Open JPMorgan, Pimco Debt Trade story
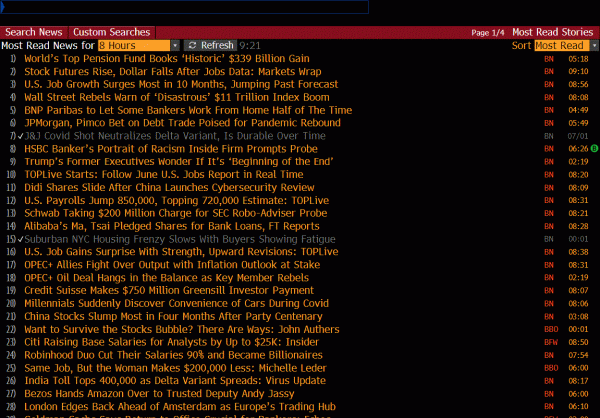 click(x=182, y=123)
